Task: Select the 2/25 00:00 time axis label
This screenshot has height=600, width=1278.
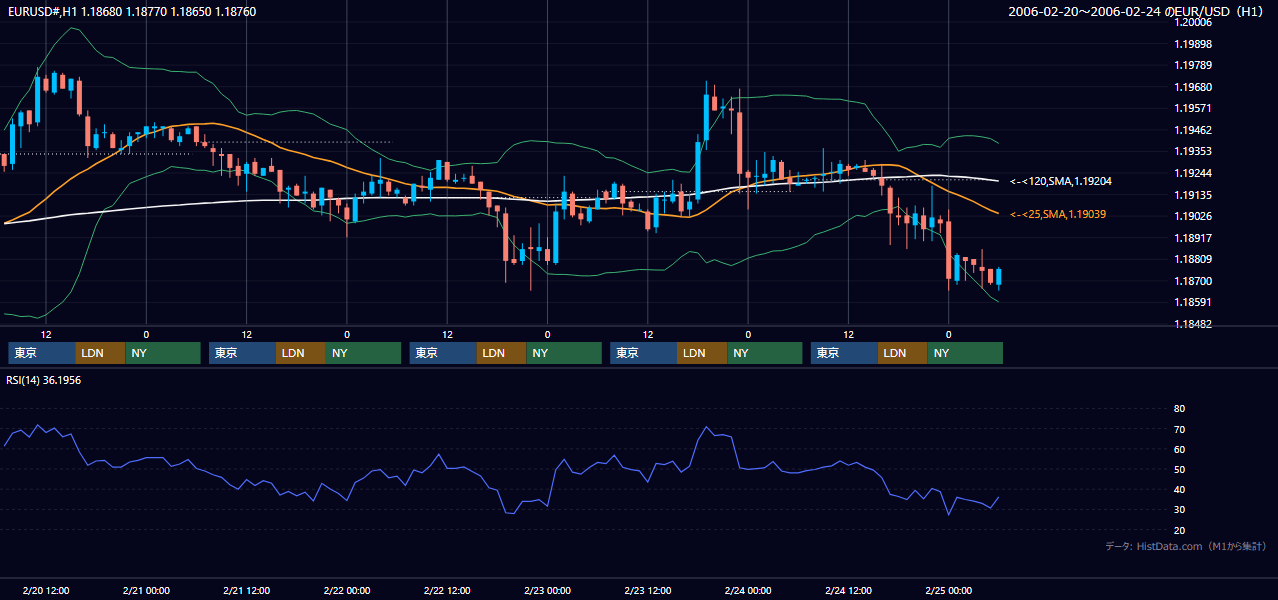Action: (949, 591)
